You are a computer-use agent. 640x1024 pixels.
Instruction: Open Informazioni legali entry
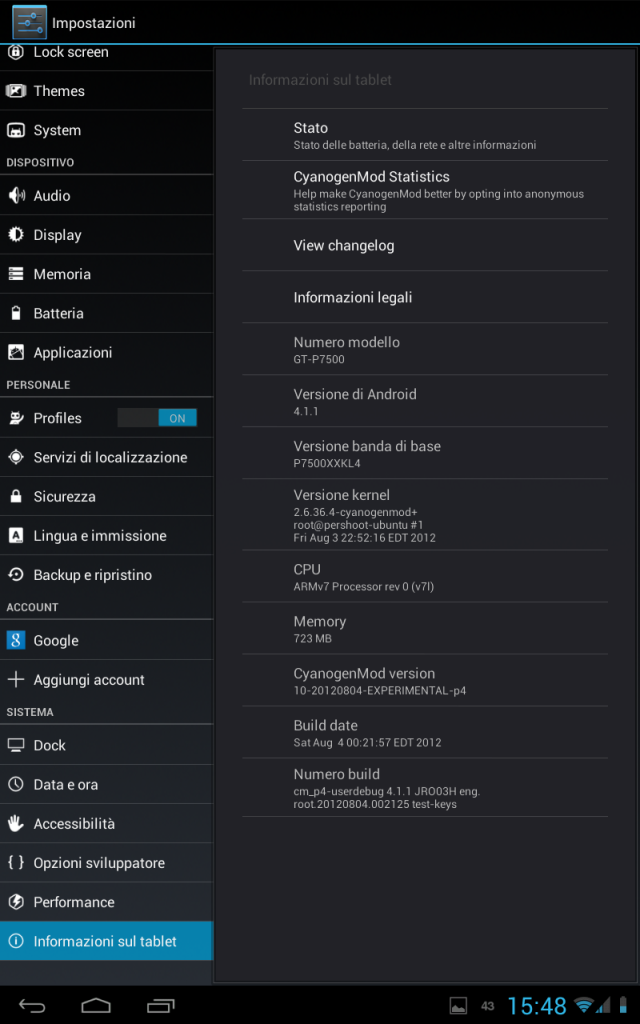click(x=425, y=297)
